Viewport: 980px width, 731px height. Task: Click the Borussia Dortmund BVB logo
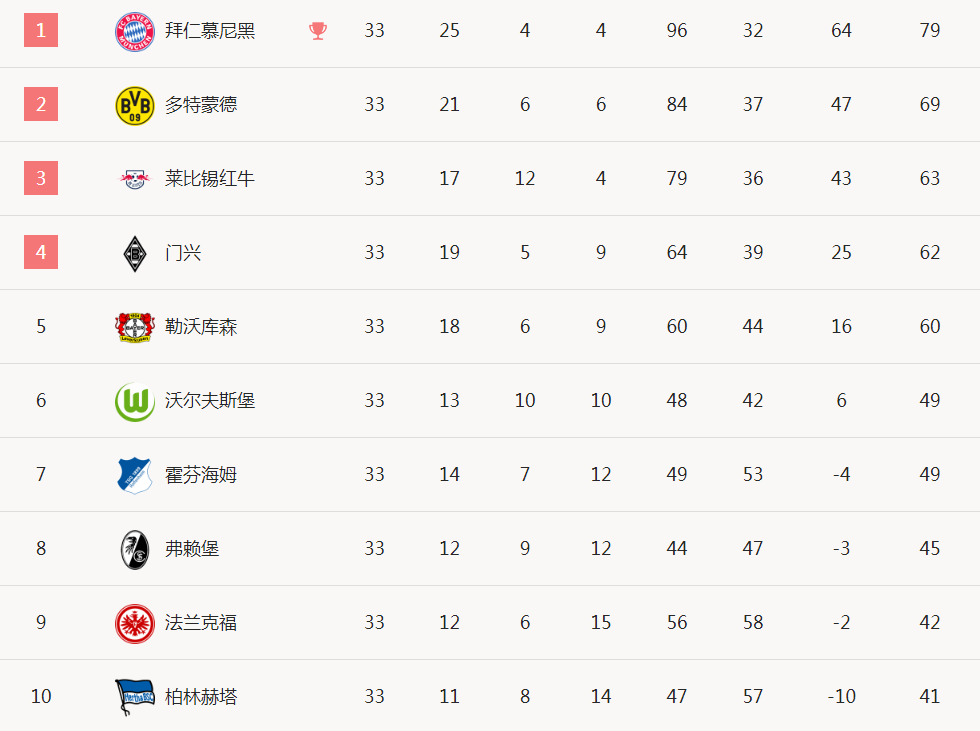(135, 106)
